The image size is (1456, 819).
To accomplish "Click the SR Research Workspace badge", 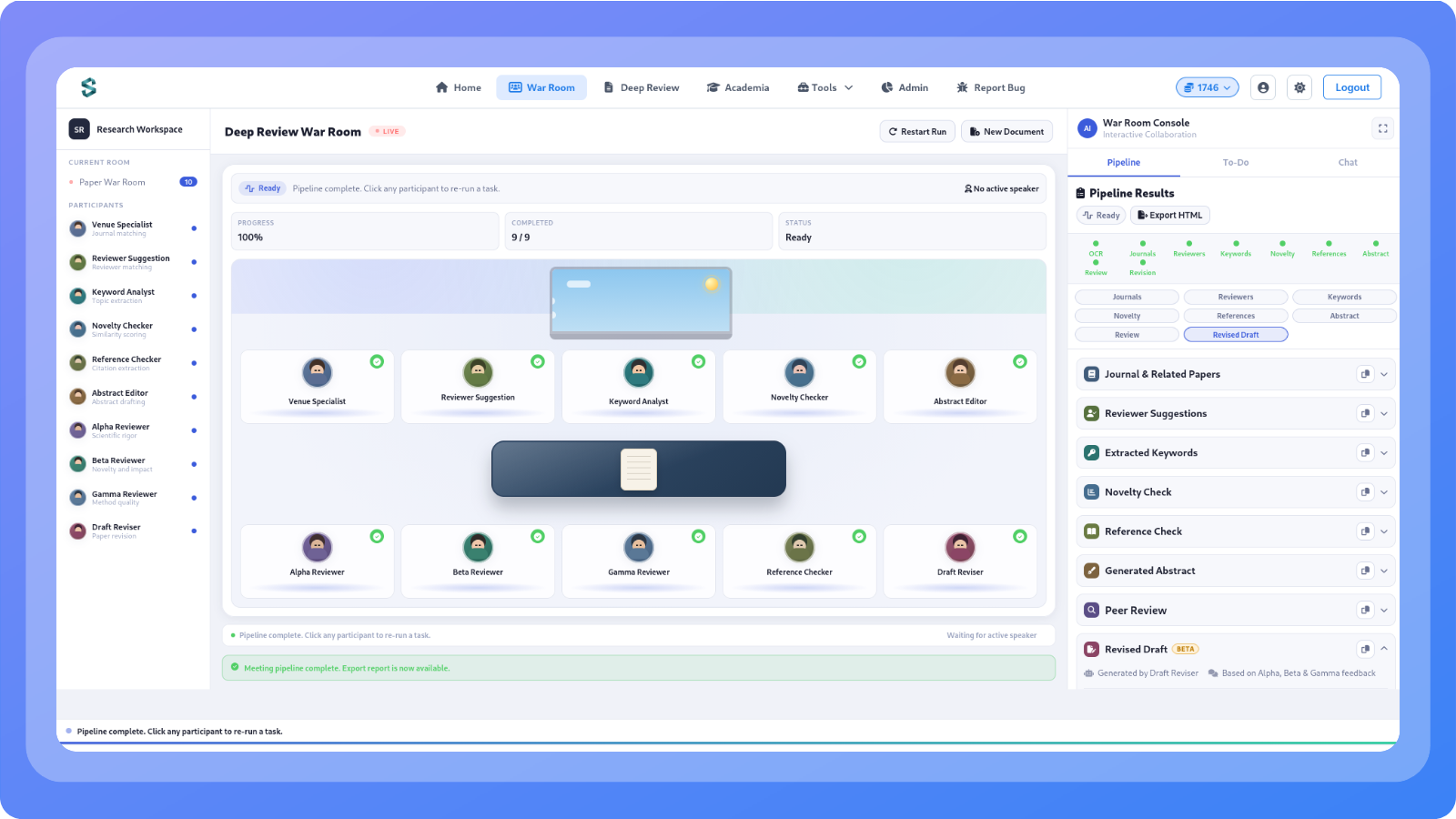I will 79,129.
